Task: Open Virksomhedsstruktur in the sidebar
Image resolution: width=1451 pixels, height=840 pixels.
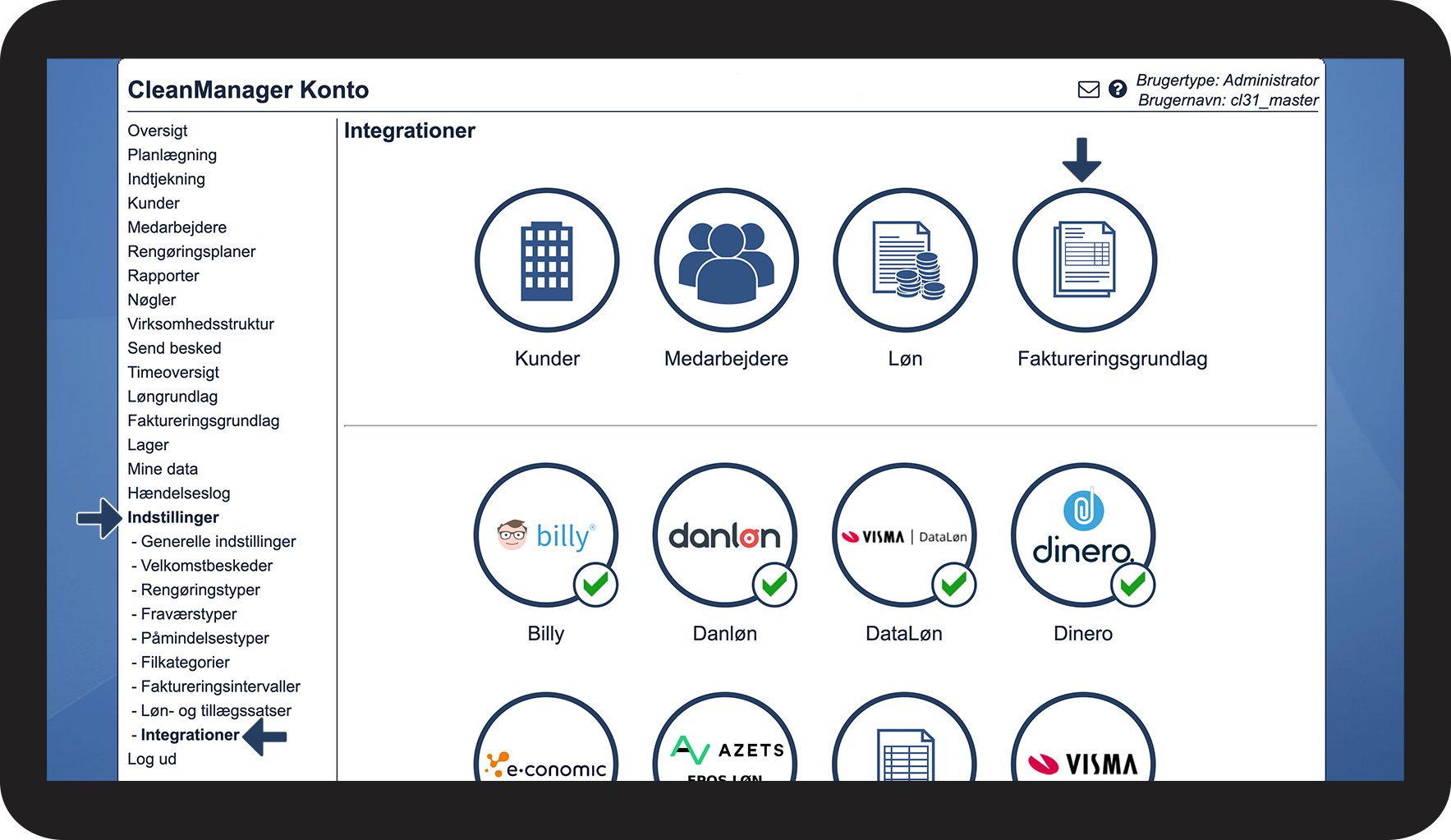Action: click(201, 324)
